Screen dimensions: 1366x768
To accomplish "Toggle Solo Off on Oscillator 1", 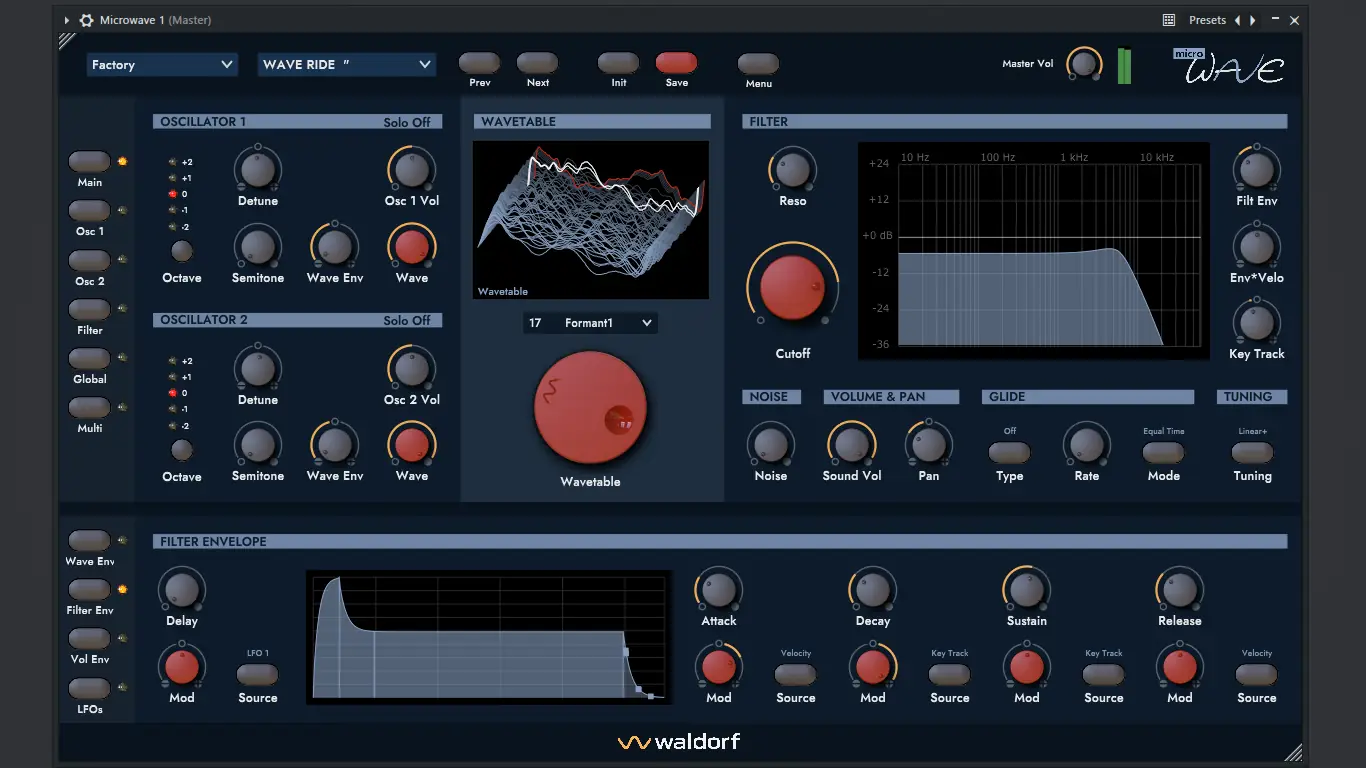I will coord(408,121).
